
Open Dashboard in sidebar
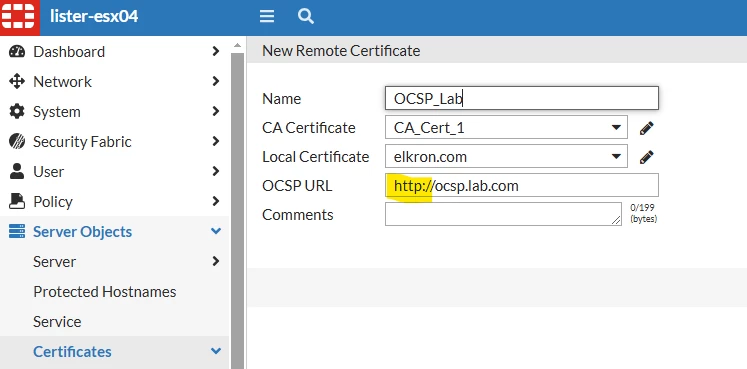(x=69, y=51)
